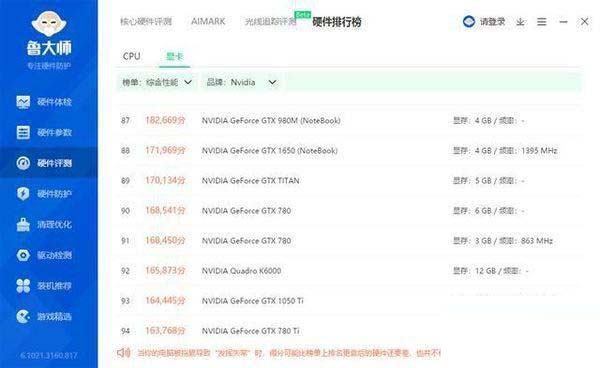Open the AIMARK tab
This screenshot has width=600, height=368.
click(x=208, y=21)
